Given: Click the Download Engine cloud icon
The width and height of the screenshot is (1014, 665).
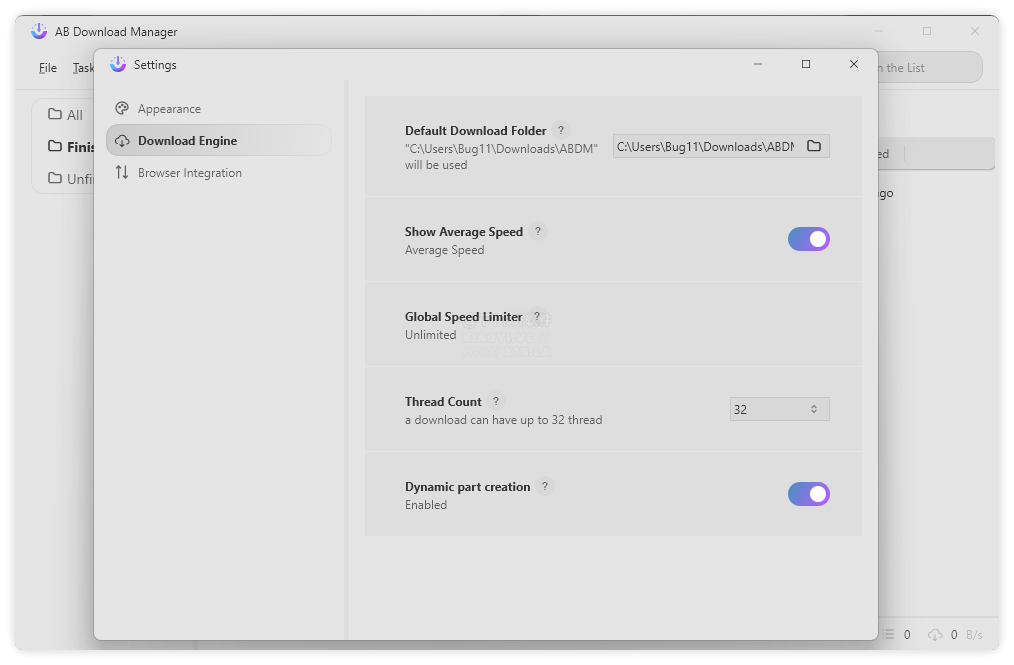Looking at the screenshot, I should point(122,141).
